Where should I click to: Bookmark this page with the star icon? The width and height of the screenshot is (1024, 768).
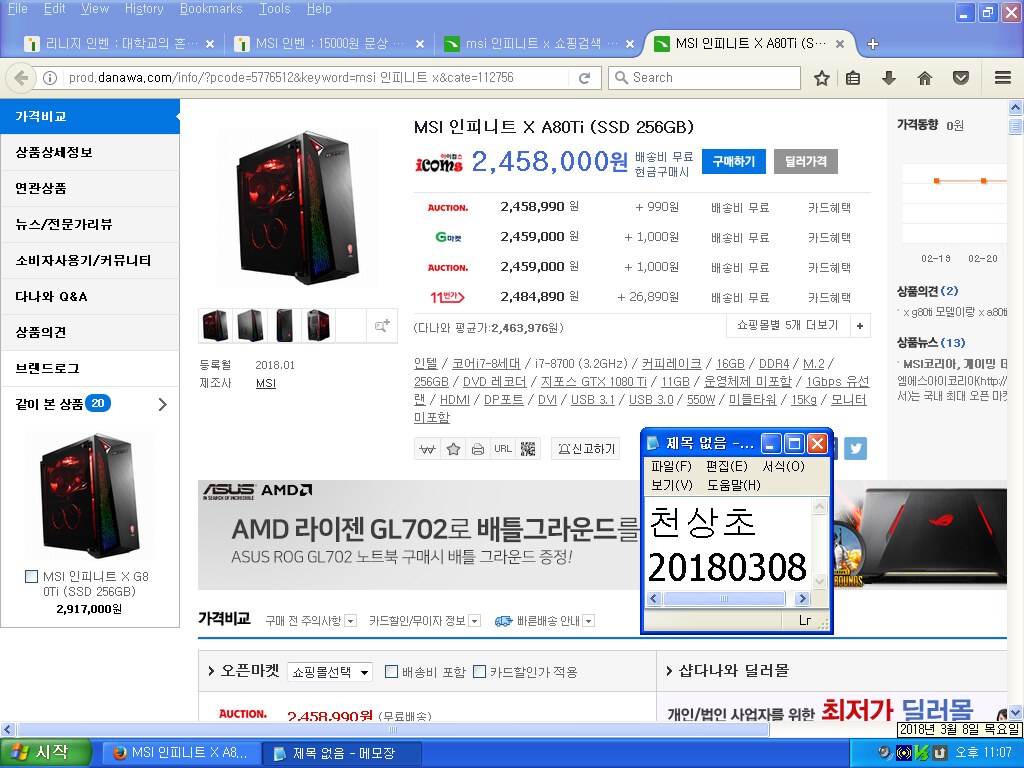click(x=822, y=78)
